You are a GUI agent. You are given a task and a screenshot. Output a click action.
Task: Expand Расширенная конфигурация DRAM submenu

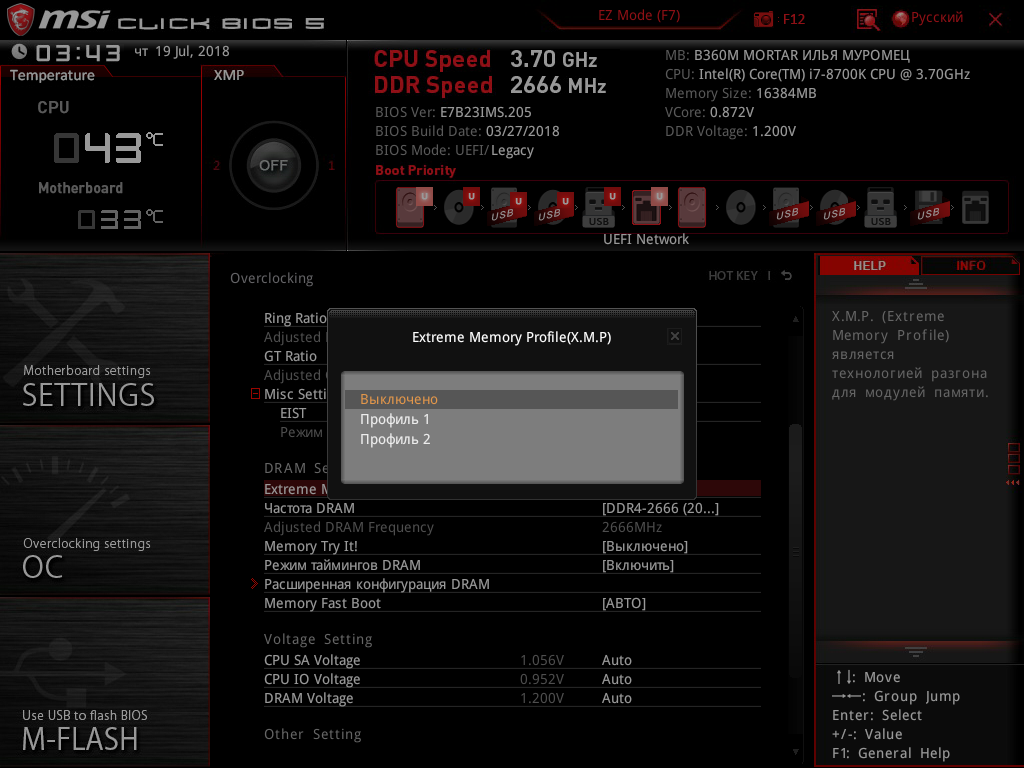pos(376,584)
